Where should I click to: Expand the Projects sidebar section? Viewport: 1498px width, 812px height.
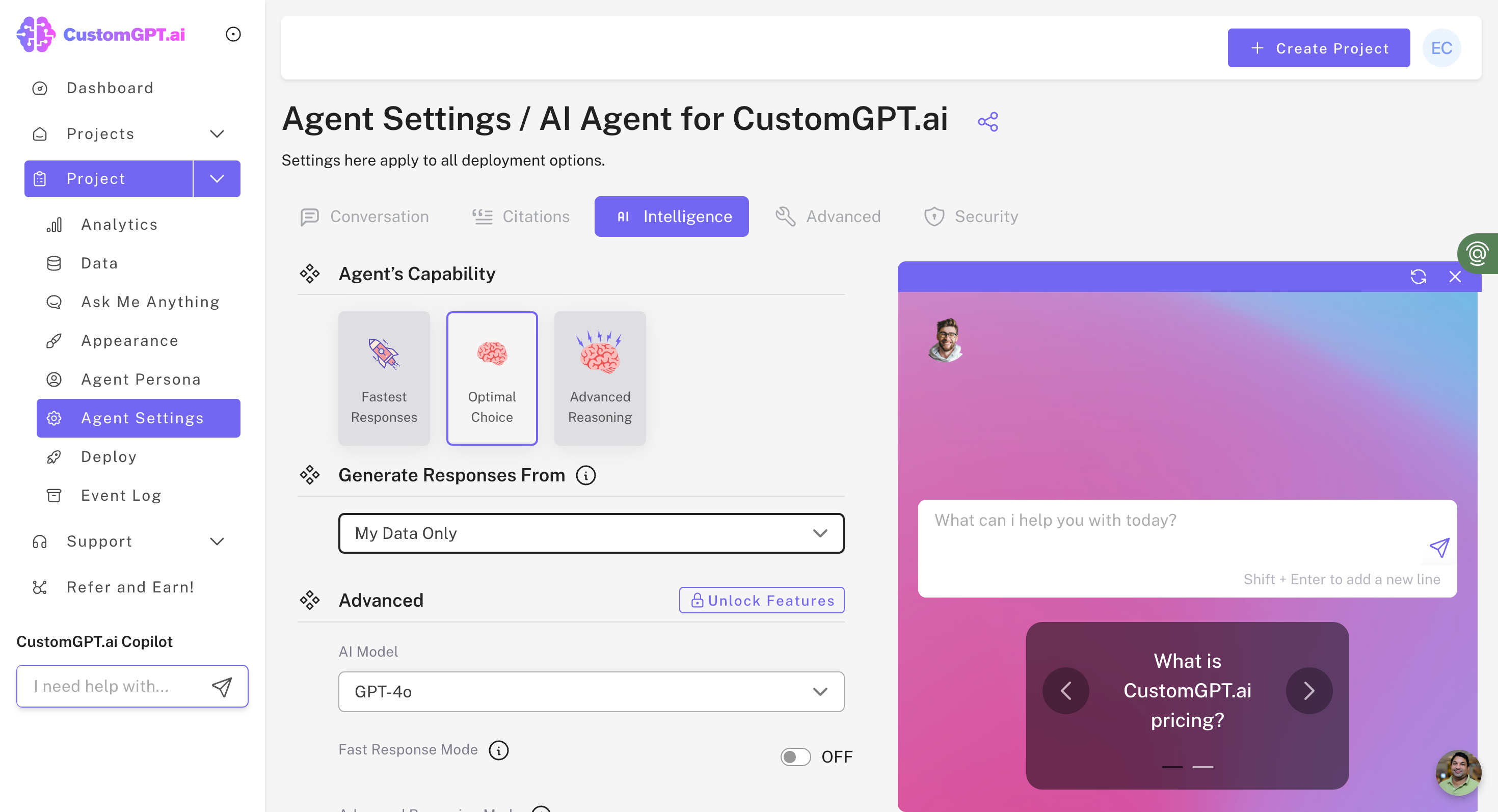pyautogui.click(x=217, y=133)
